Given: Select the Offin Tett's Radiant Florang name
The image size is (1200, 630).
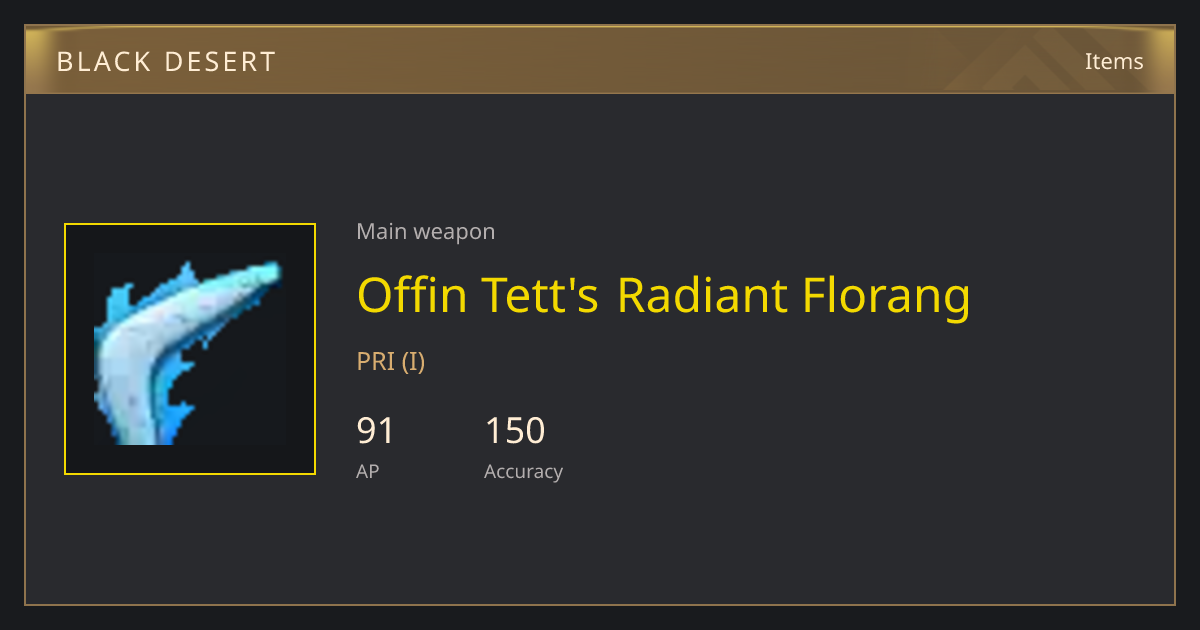Looking at the screenshot, I should tap(664, 296).
